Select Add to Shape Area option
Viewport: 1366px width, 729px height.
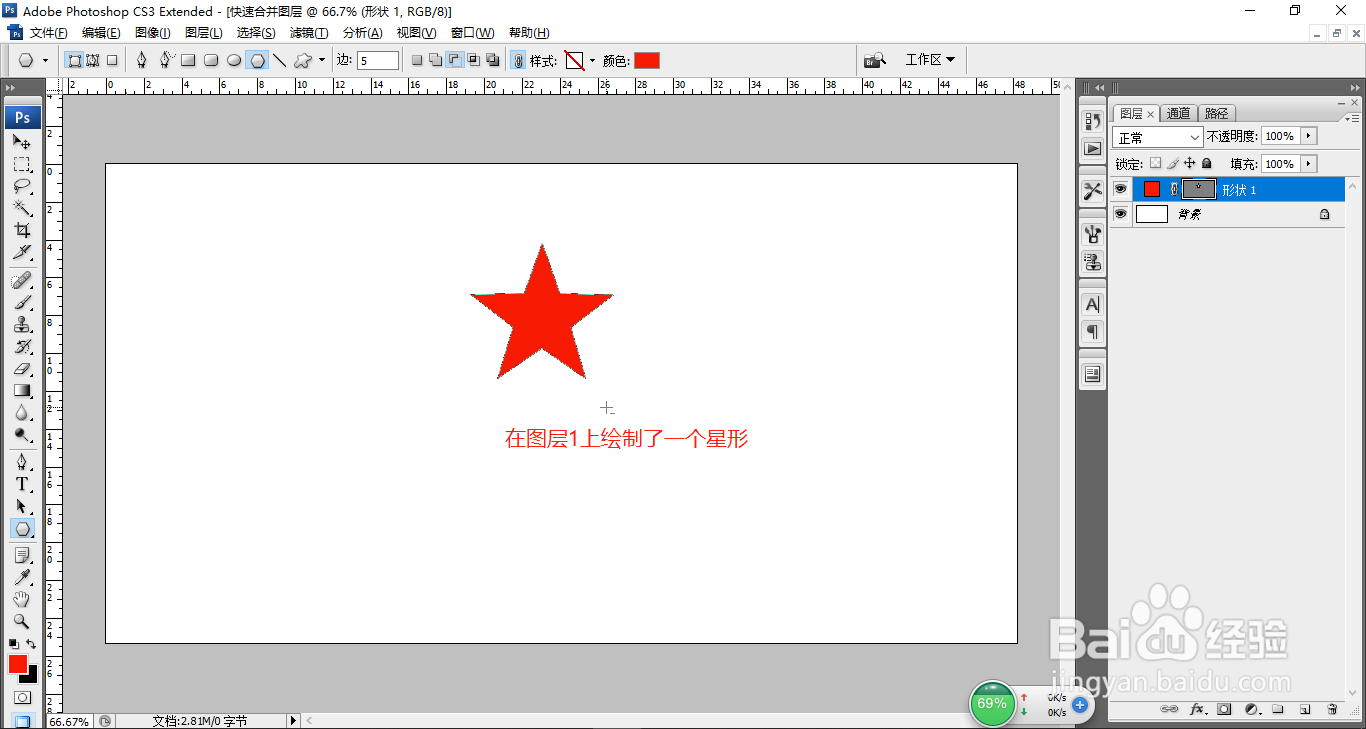[x=436, y=61]
